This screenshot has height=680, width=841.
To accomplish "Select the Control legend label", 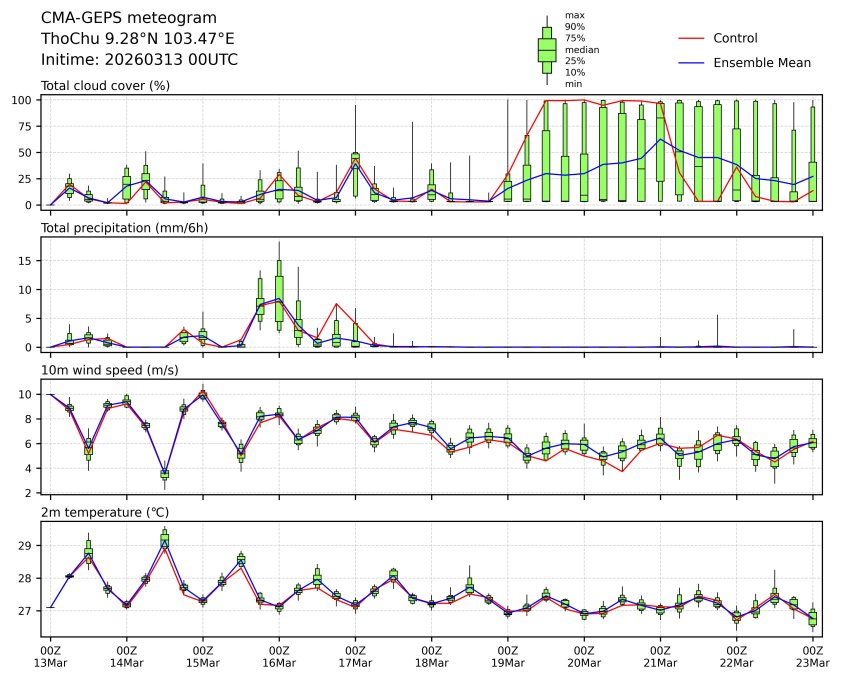I will [x=735, y=39].
